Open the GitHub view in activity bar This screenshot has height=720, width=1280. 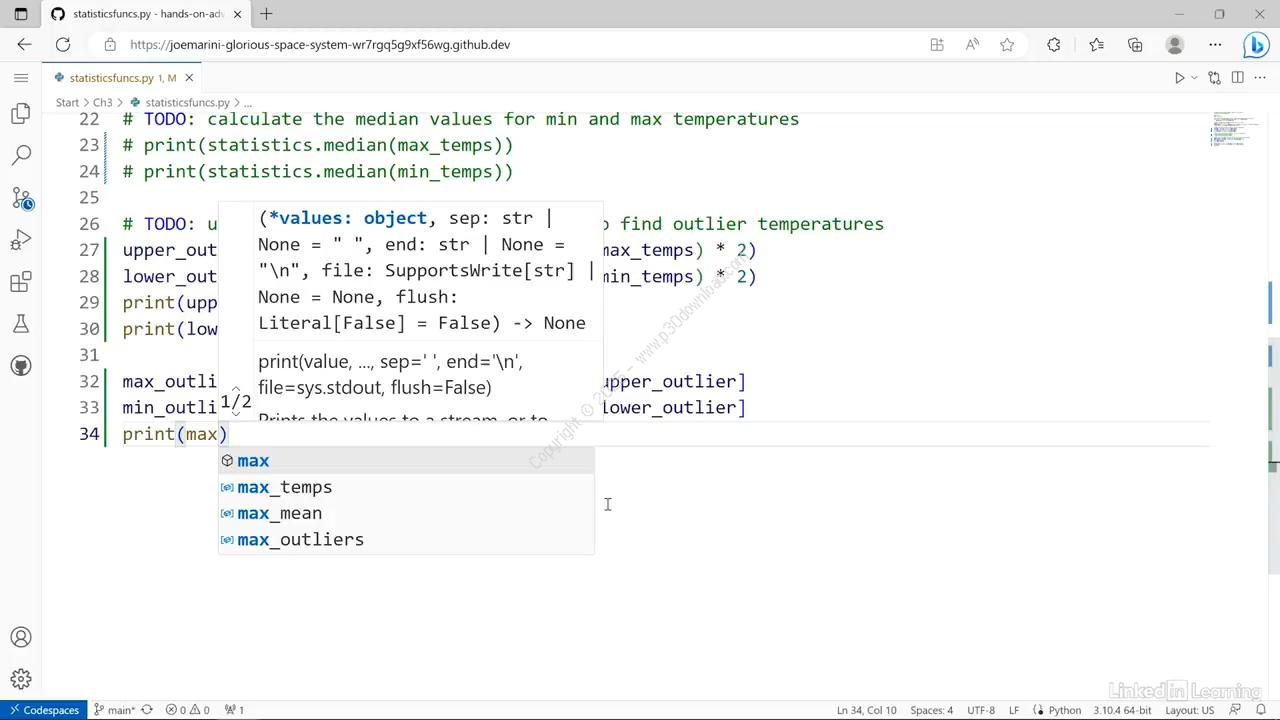(21, 366)
